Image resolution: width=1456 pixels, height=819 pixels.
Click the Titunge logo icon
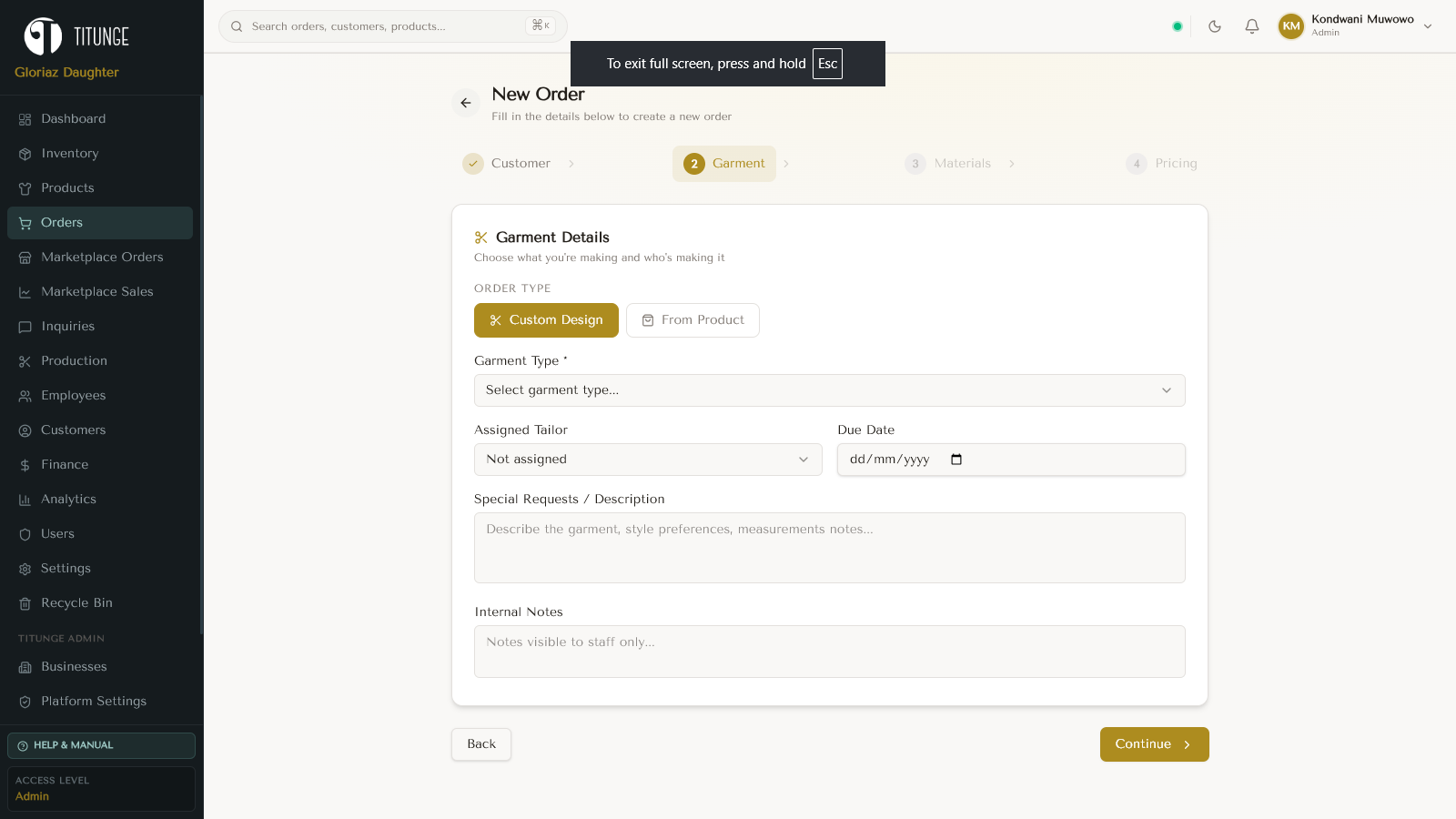[43, 36]
